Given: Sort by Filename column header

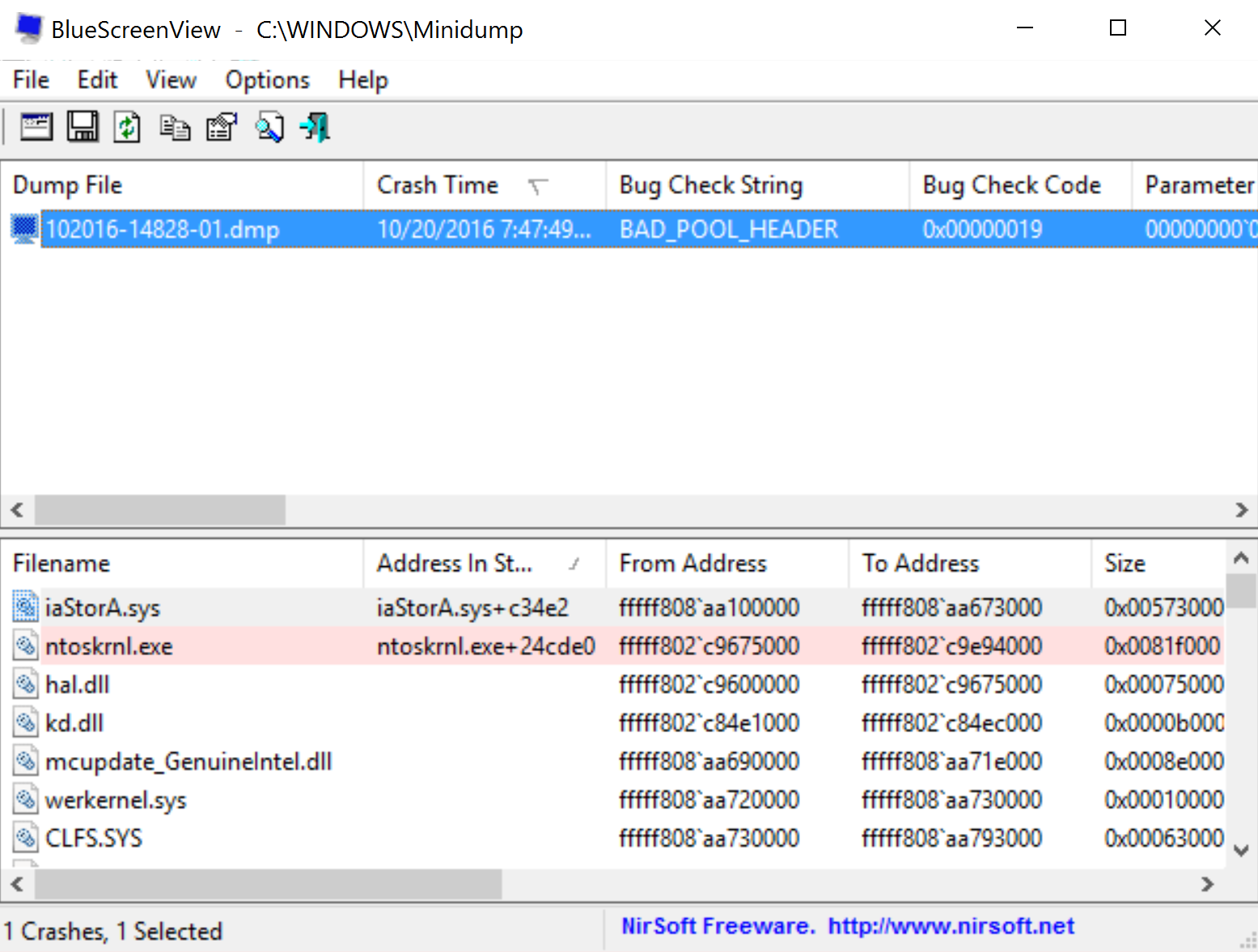Looking at the screenshot, I should (182, 563).
